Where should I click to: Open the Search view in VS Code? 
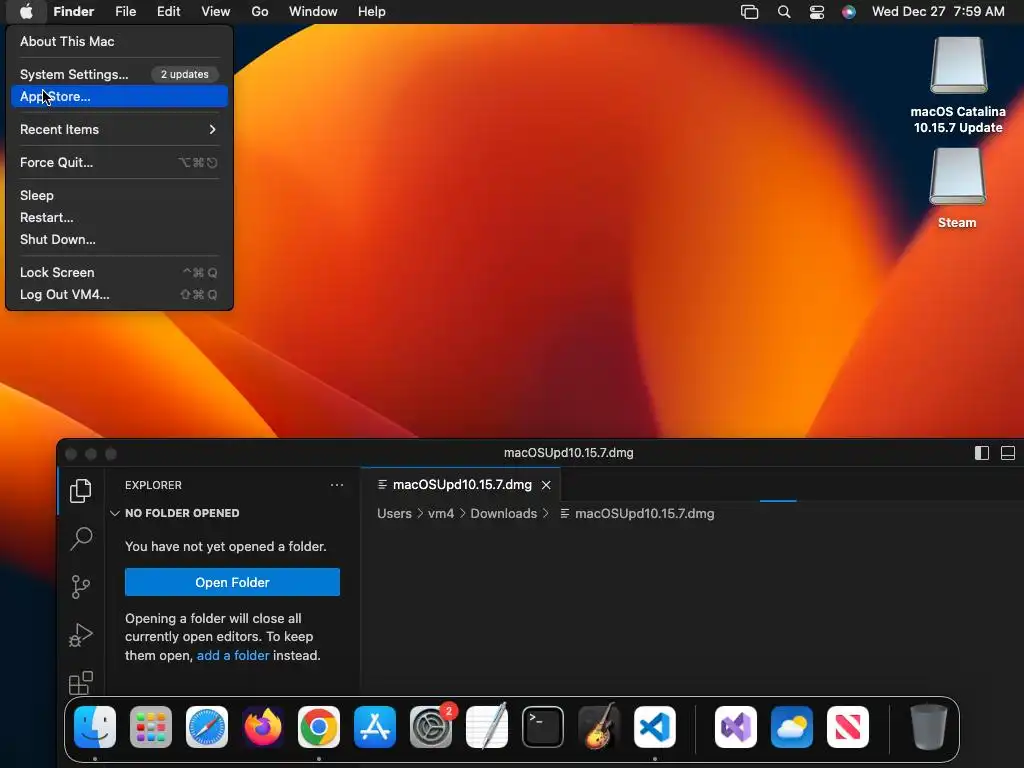pyautogui.click(x=80, y=539)
